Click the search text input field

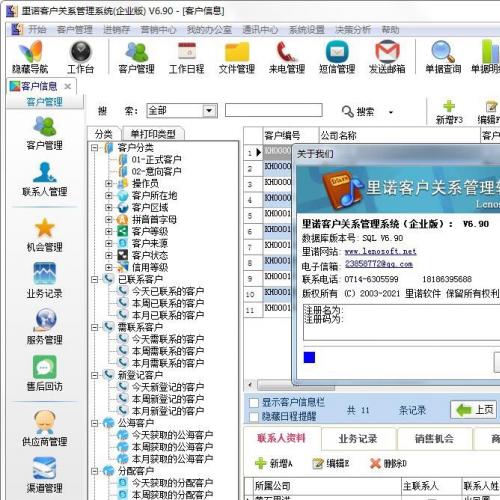point(274,110)
